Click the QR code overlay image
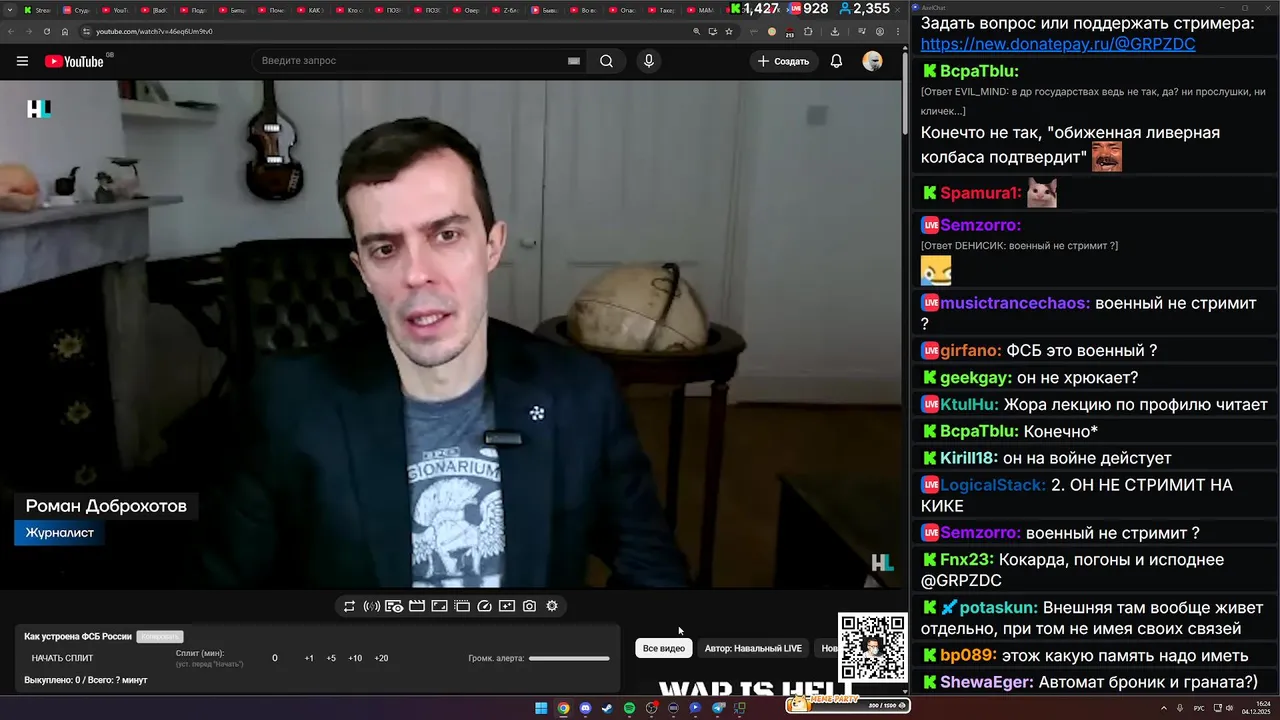 pos(873,648)
